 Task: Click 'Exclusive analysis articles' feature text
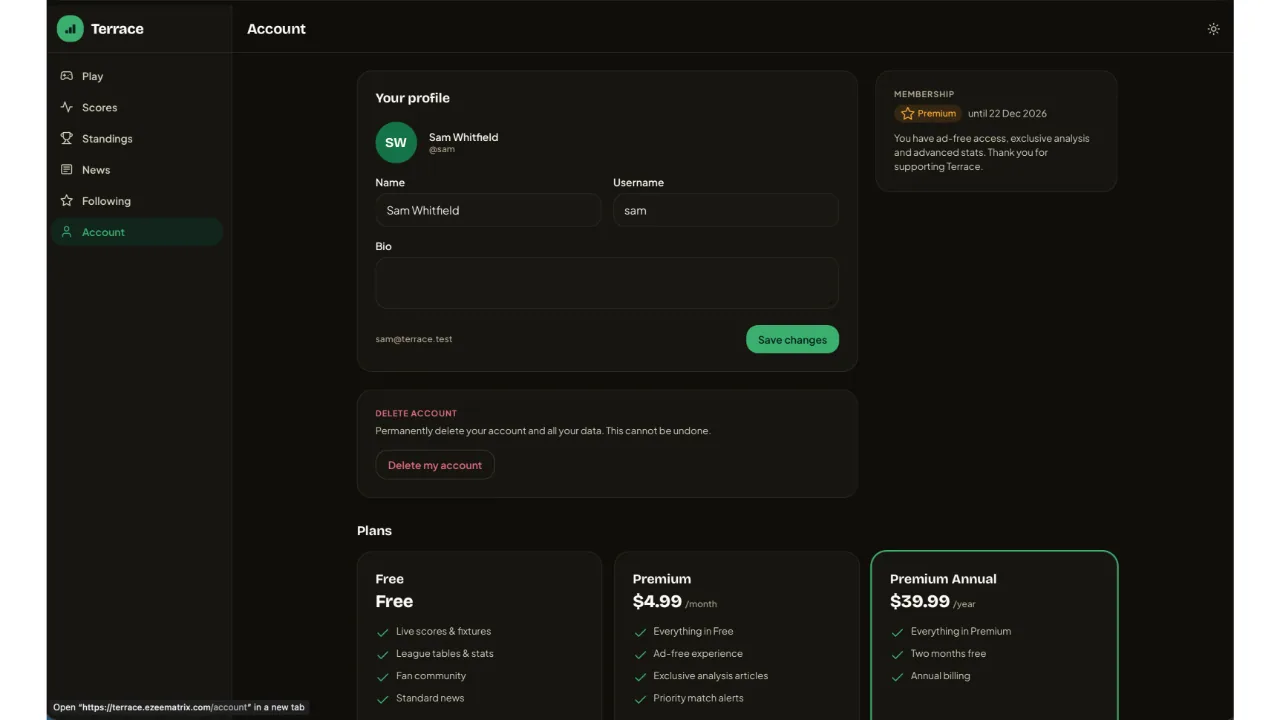[x=711, y=676]
